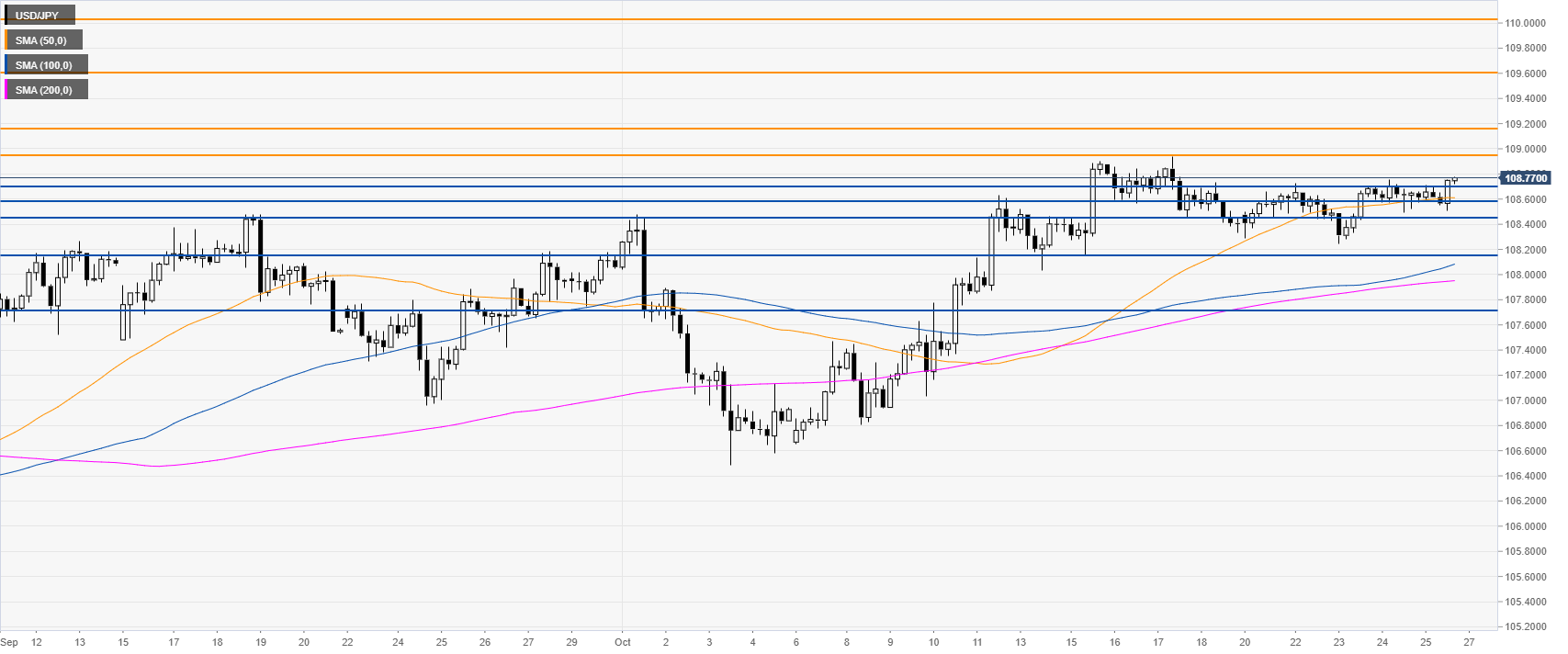Image resolution: width=1568 pixels, height=654 pixels.
Task: Click the 105.8000 price axis label
Action: click(x=1525, y=551)
